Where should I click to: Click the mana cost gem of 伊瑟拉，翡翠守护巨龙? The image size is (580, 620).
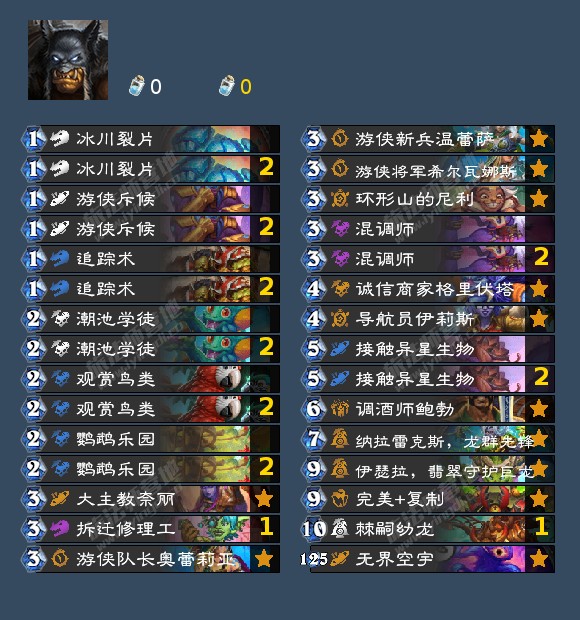[x=314, y=469]
